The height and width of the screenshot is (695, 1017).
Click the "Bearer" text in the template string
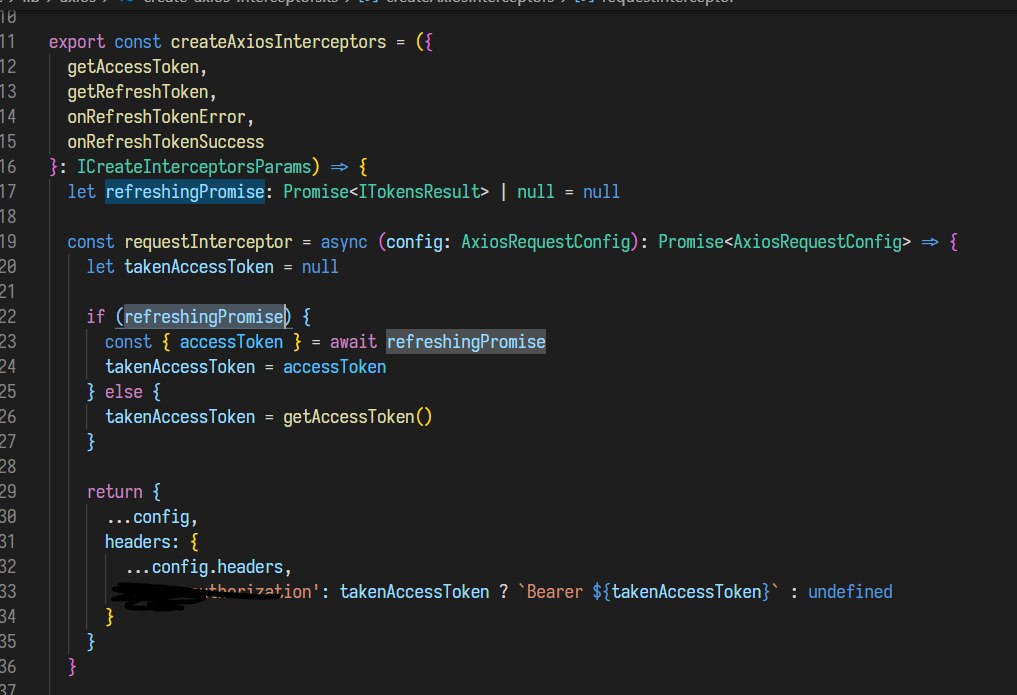(x=555, y=592)
